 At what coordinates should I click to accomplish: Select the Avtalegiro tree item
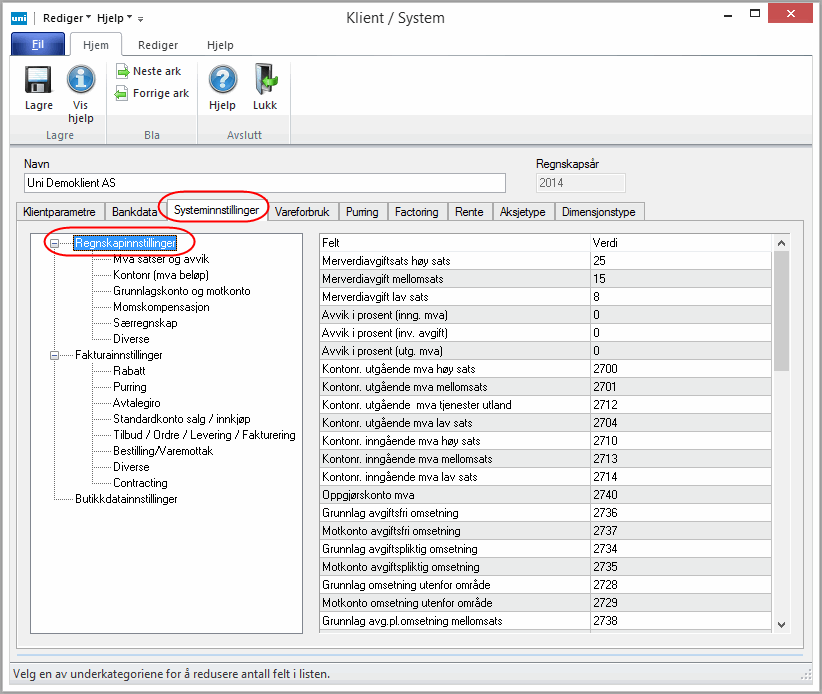(137, 403)
